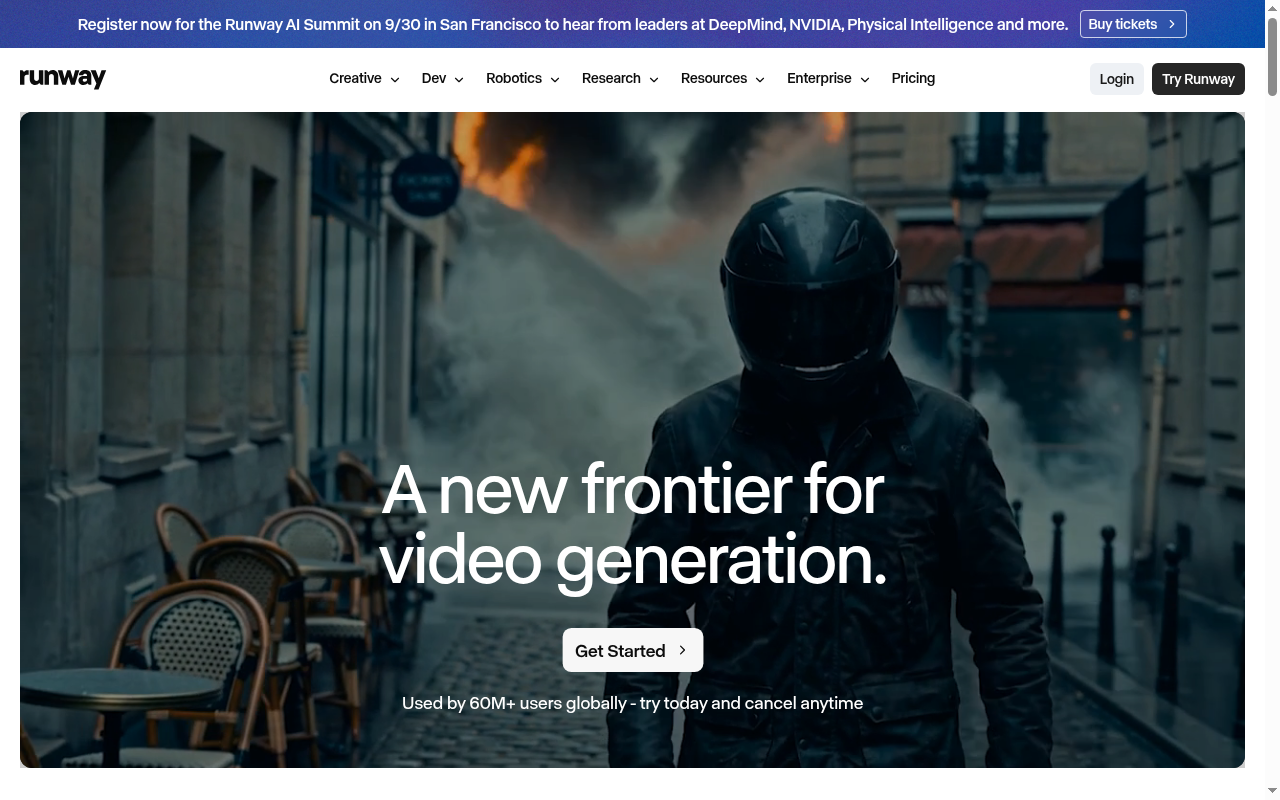The width and height of the screenshot is (1280, 800).
Task: Click the Login button
Action: (1117, 79)
